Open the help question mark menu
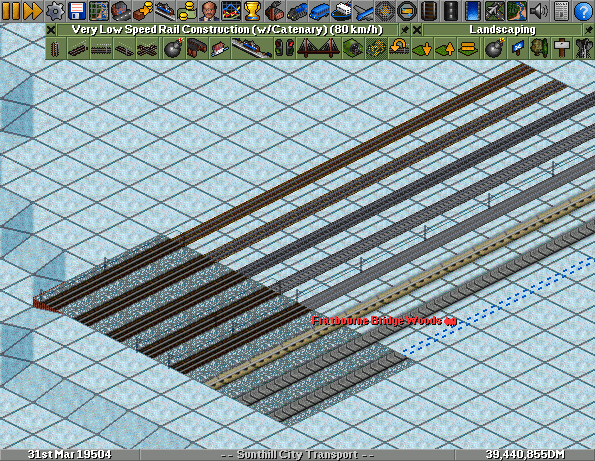The height and width of the screenshot is (461, 595). coord(583,11)
